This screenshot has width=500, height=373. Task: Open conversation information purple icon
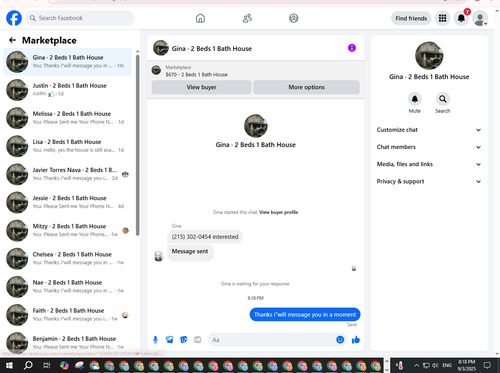[352, 48]
